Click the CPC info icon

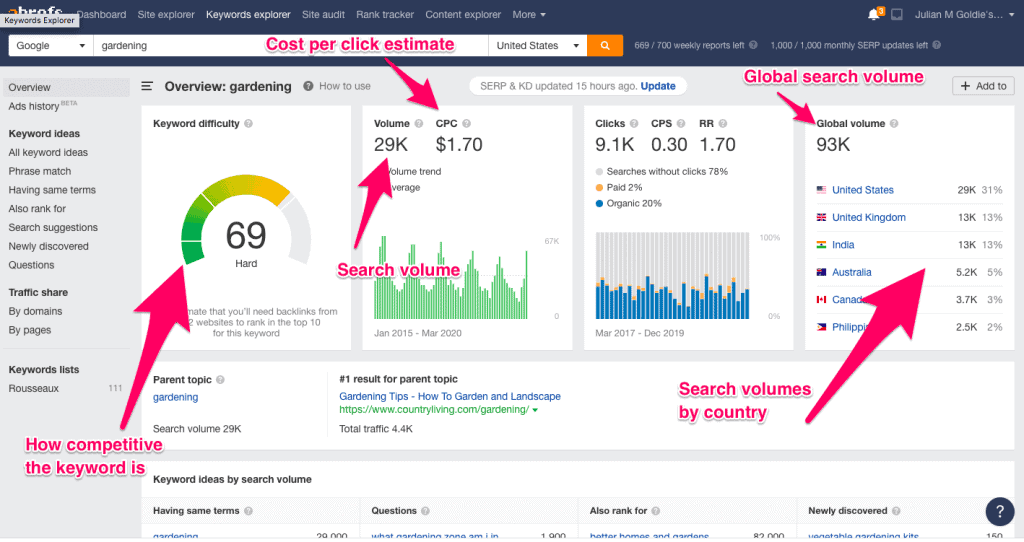(466, 123)
